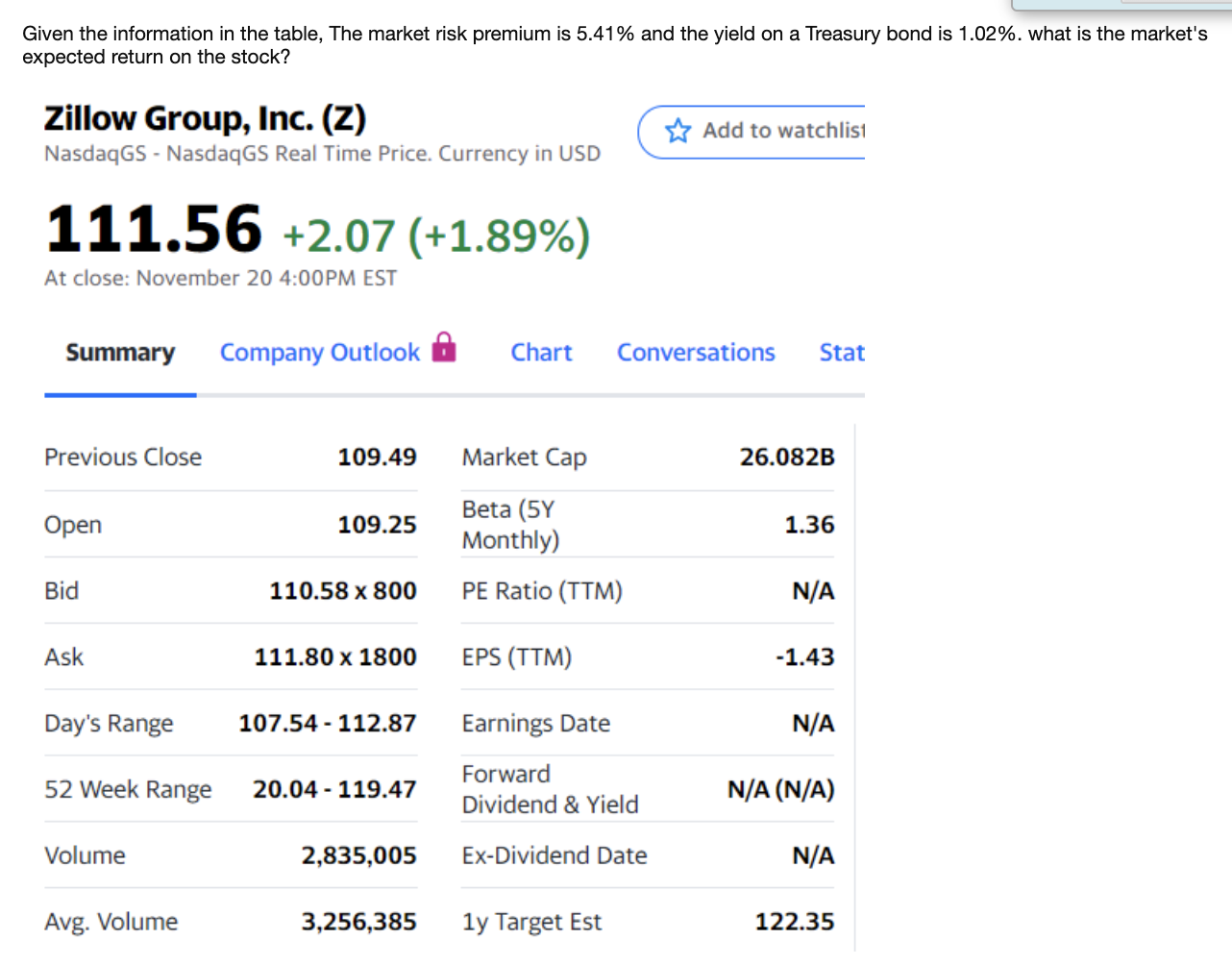The width and height of the screenshot is (1232, 965).
Task: Click the Open value 109.25
Action: pyautogui.click(x=377, y=525)
